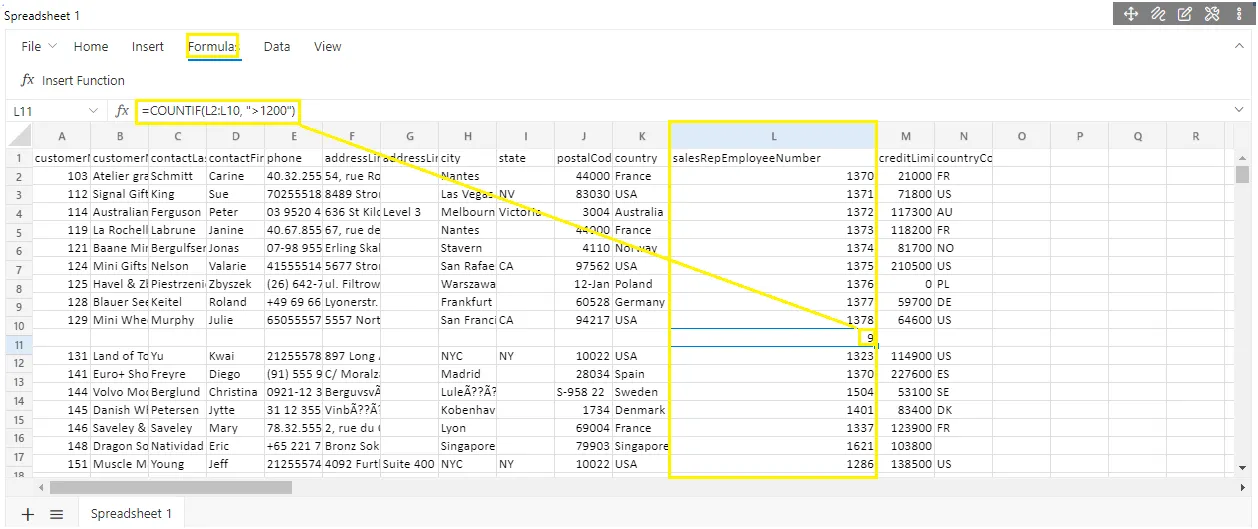The width and height of the screenshot is (1258, 529).
Task: Click the move widget arrows icon
Action: [1131, 13]
